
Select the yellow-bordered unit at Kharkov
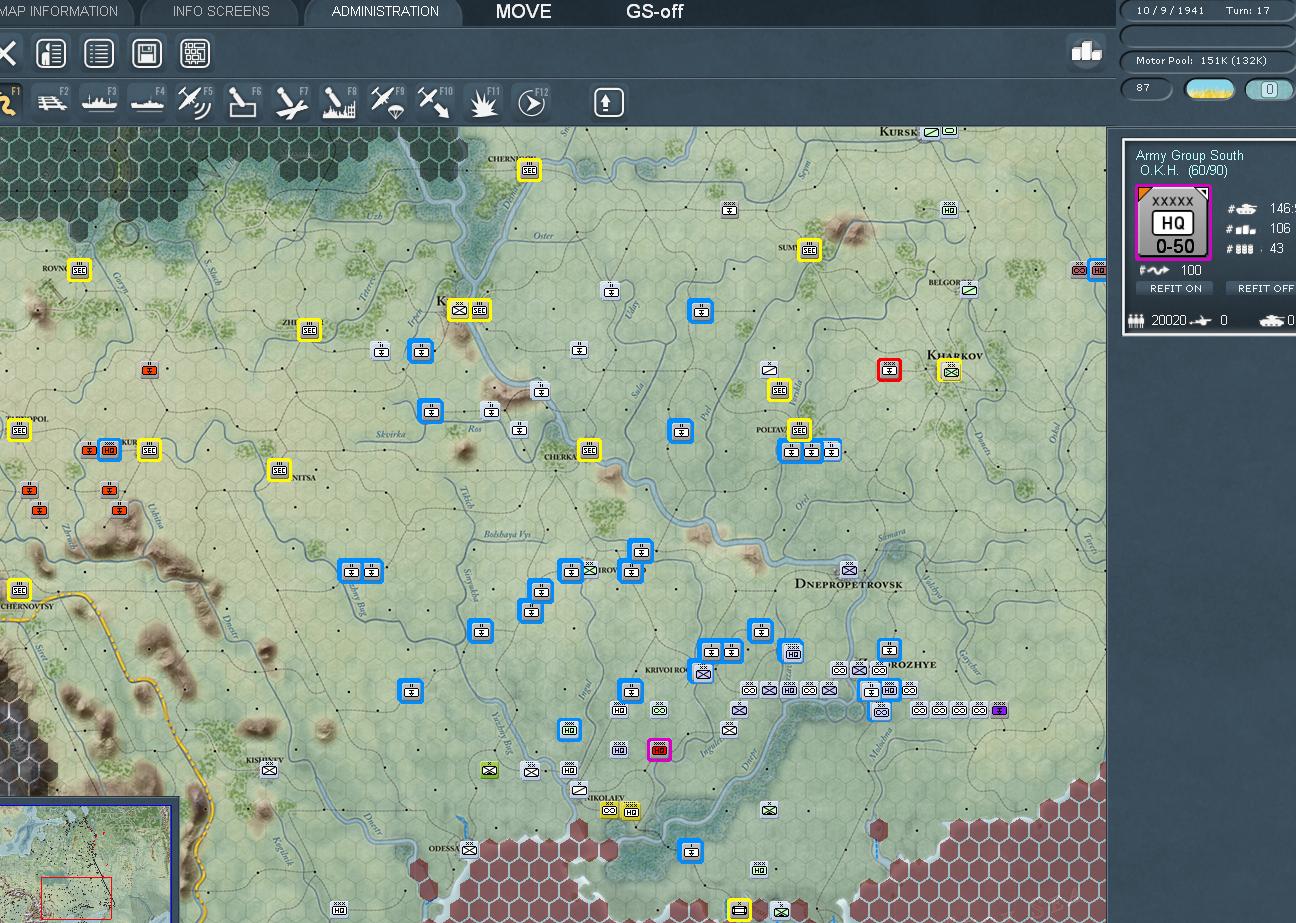[950, 371]
